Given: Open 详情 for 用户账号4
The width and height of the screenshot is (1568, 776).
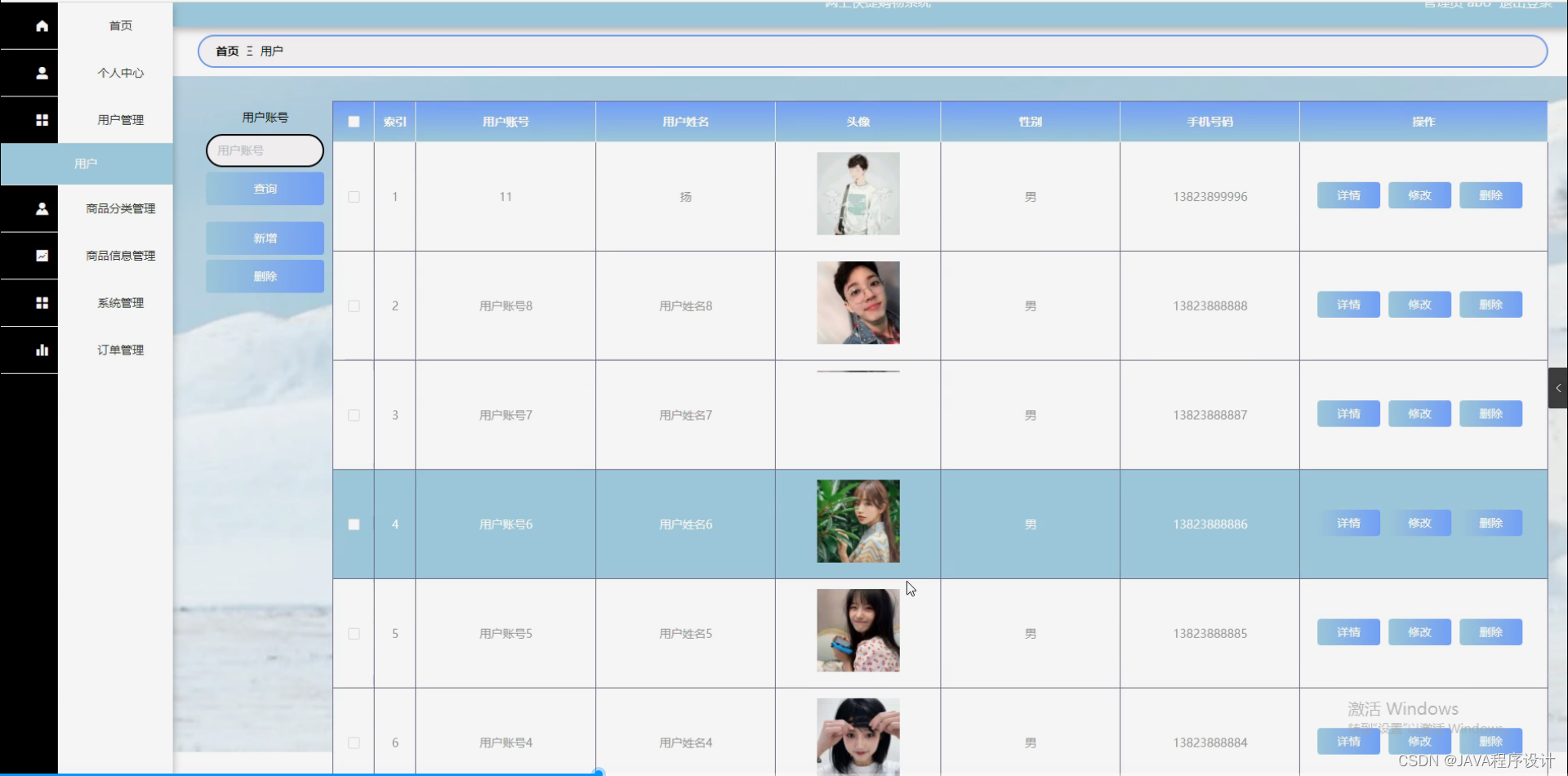Looking at the screenshot, I should coord(1348,742).
